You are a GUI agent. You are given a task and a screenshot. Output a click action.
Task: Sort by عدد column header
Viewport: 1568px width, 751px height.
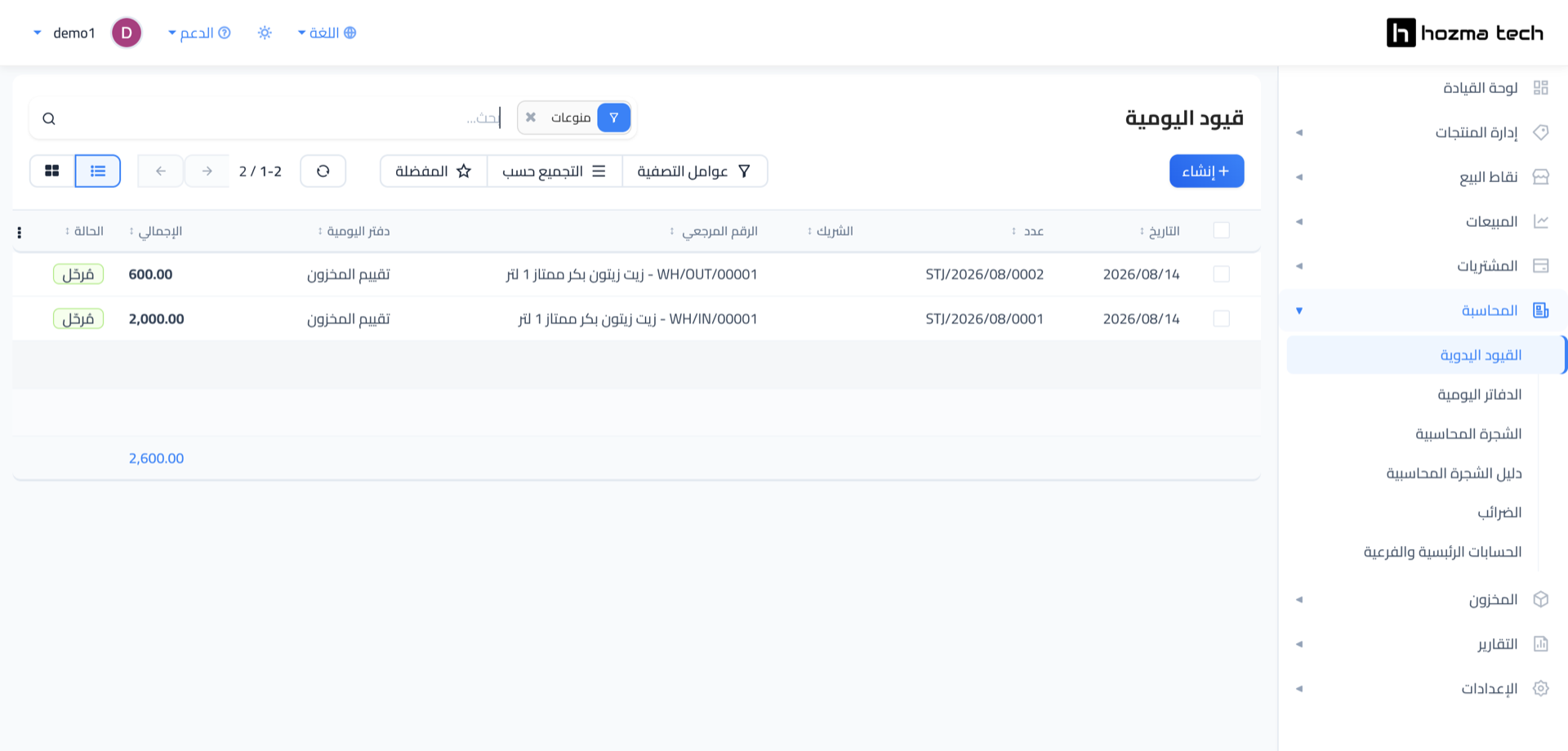tap(1027, 231)
